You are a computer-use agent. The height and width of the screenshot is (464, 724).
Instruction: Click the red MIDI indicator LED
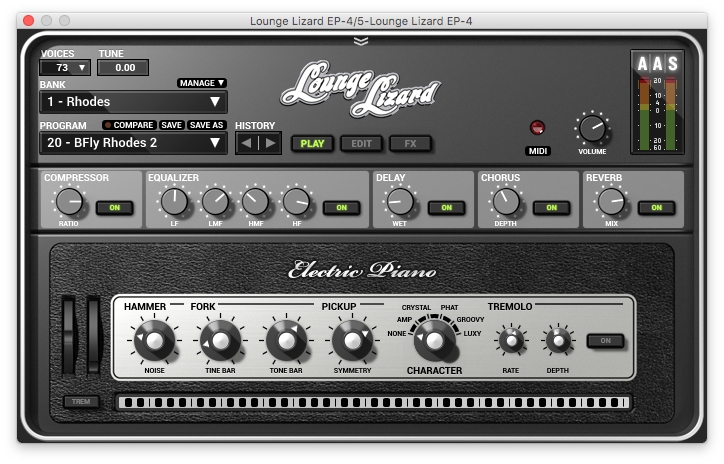coord(537,127)
